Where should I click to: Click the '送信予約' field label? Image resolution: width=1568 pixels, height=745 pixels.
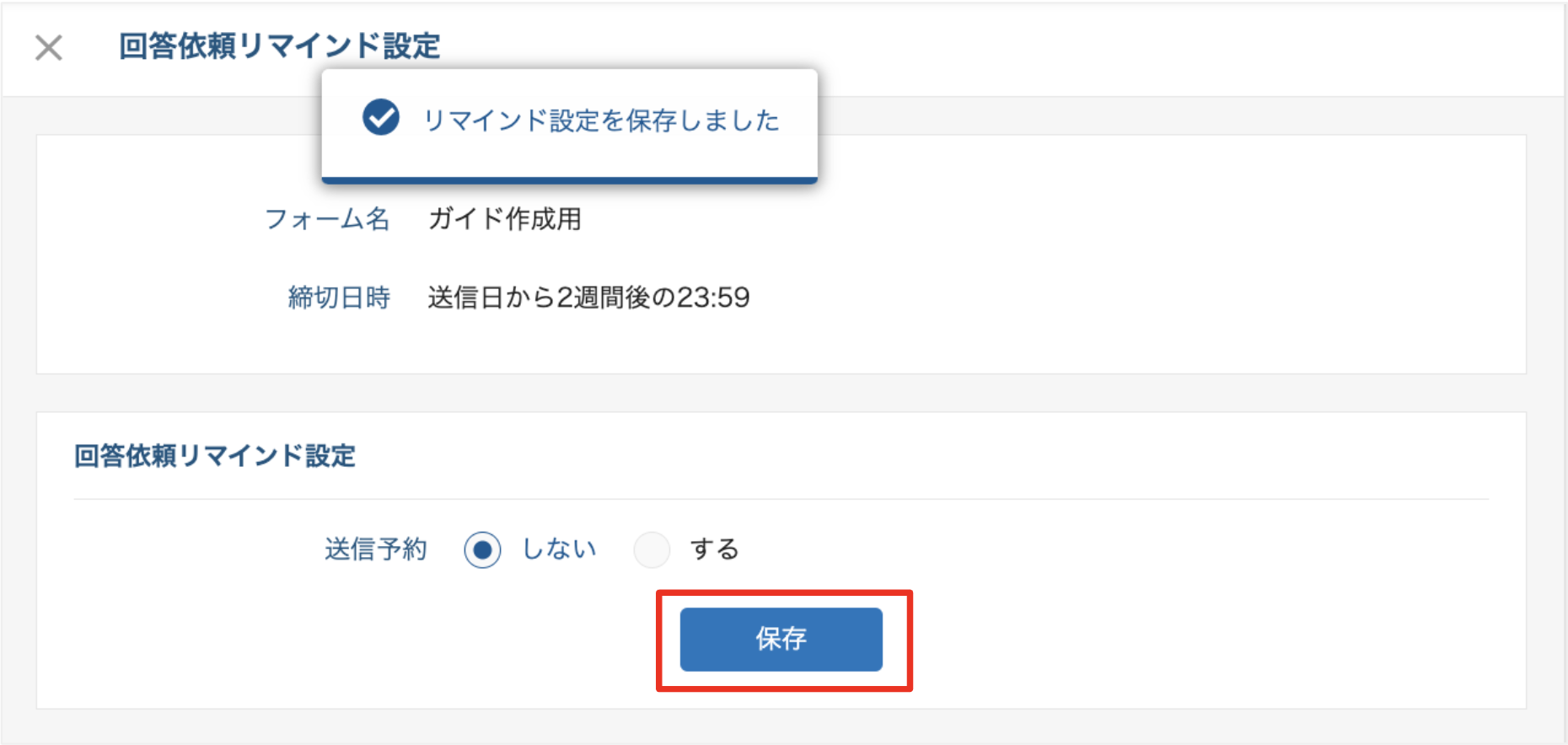376,549
